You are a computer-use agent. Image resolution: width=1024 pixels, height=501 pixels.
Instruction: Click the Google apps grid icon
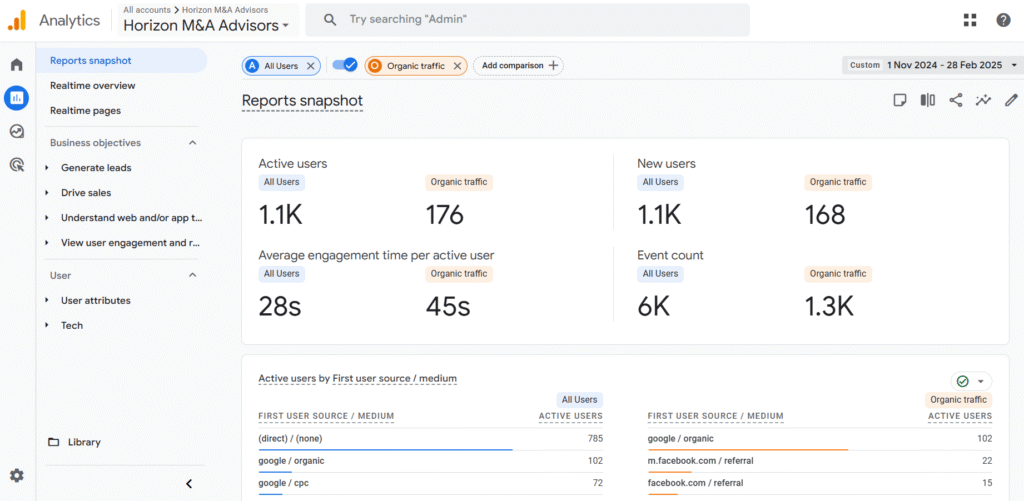pyautogui.click(x=970, y=20)
